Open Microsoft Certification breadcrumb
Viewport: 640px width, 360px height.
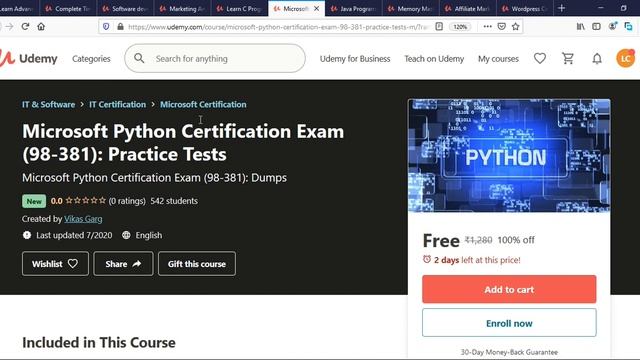203,104
